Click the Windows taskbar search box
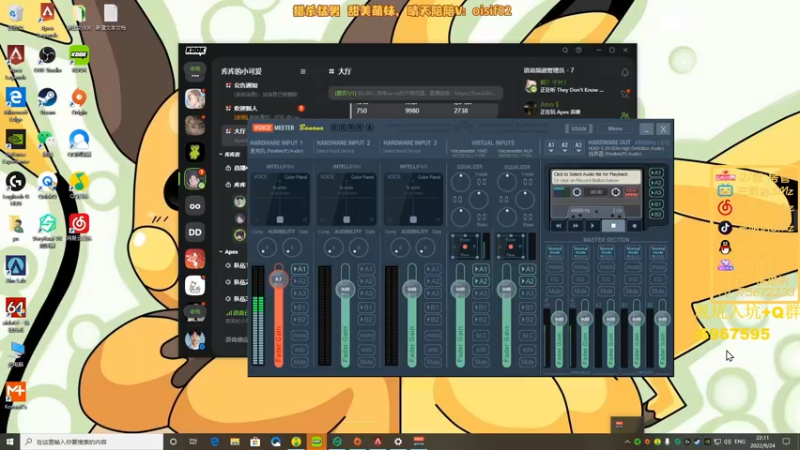Screen dimensions: 800x450 coord(92,441)
